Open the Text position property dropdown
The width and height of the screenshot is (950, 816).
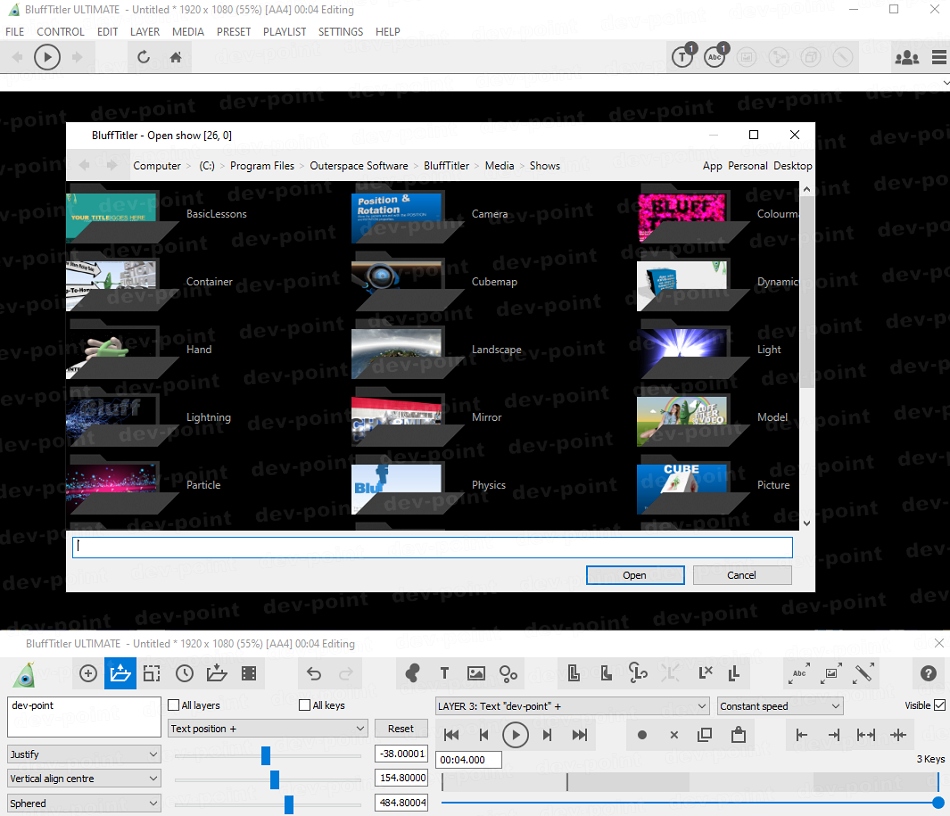pyautogui.click(x=267, y=728)
